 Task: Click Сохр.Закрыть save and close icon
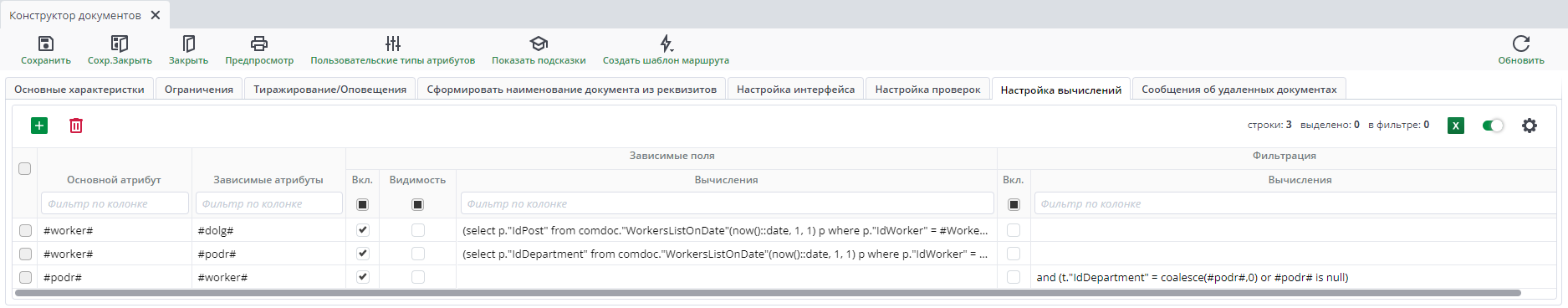[x=120, y=44]
